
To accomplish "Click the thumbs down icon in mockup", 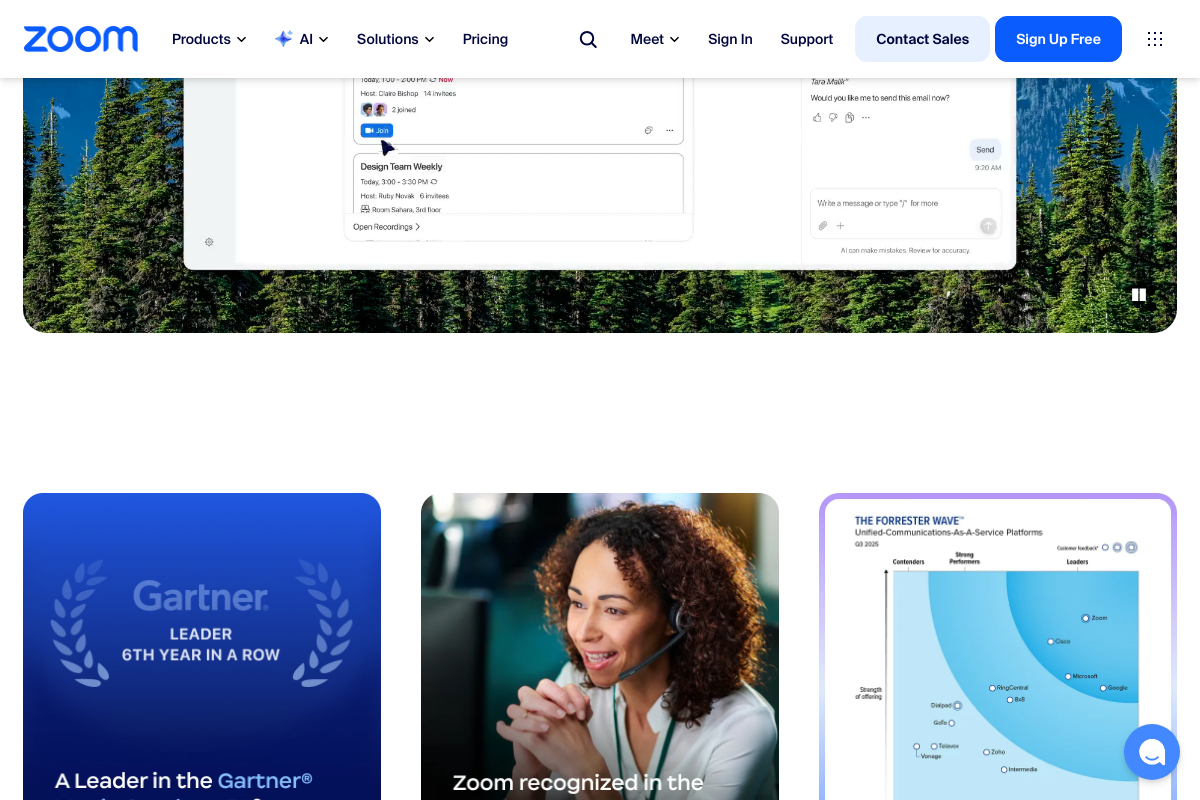I will [833, 117].
